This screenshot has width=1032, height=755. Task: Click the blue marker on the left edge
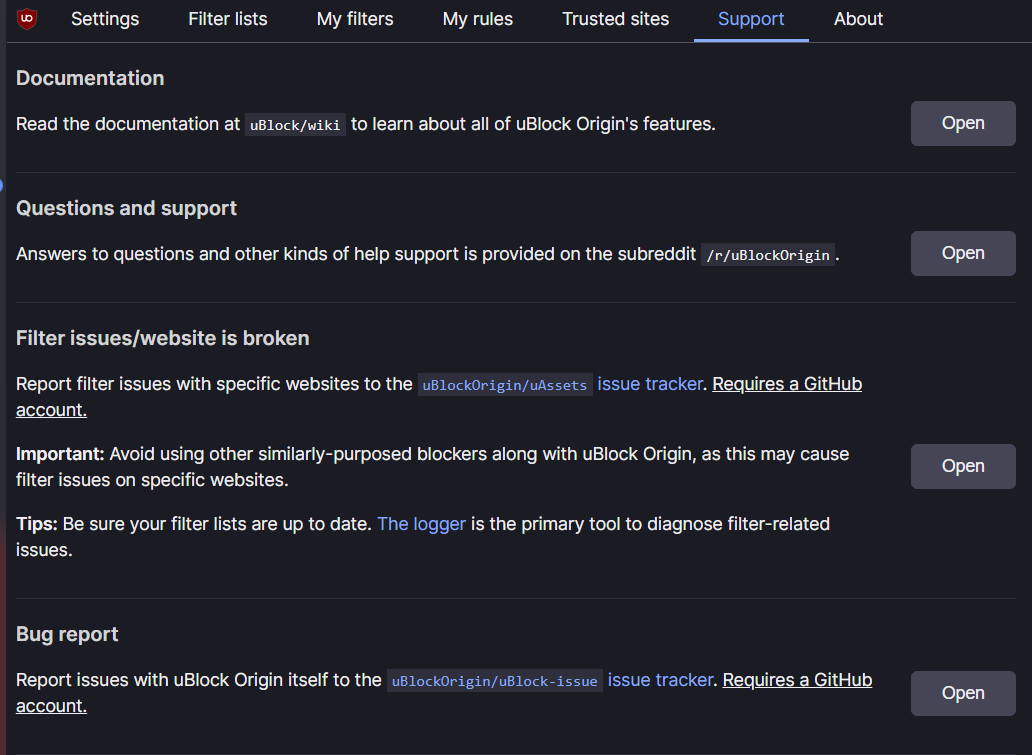click(2, 185)
